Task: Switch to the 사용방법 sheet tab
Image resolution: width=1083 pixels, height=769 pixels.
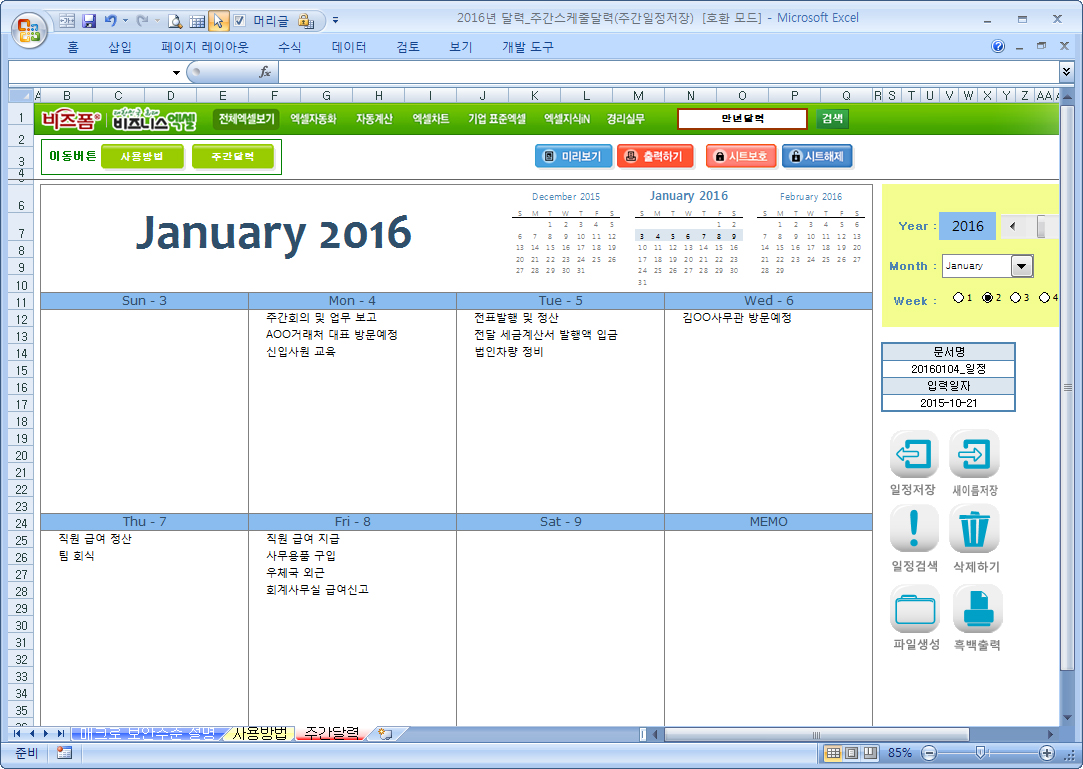Action: [260, 734]
